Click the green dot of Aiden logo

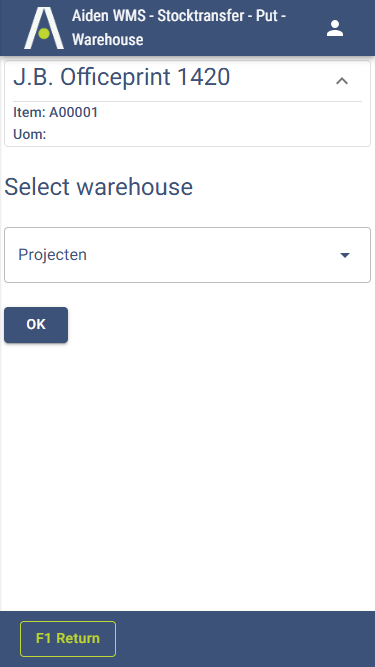pos(44,34)
